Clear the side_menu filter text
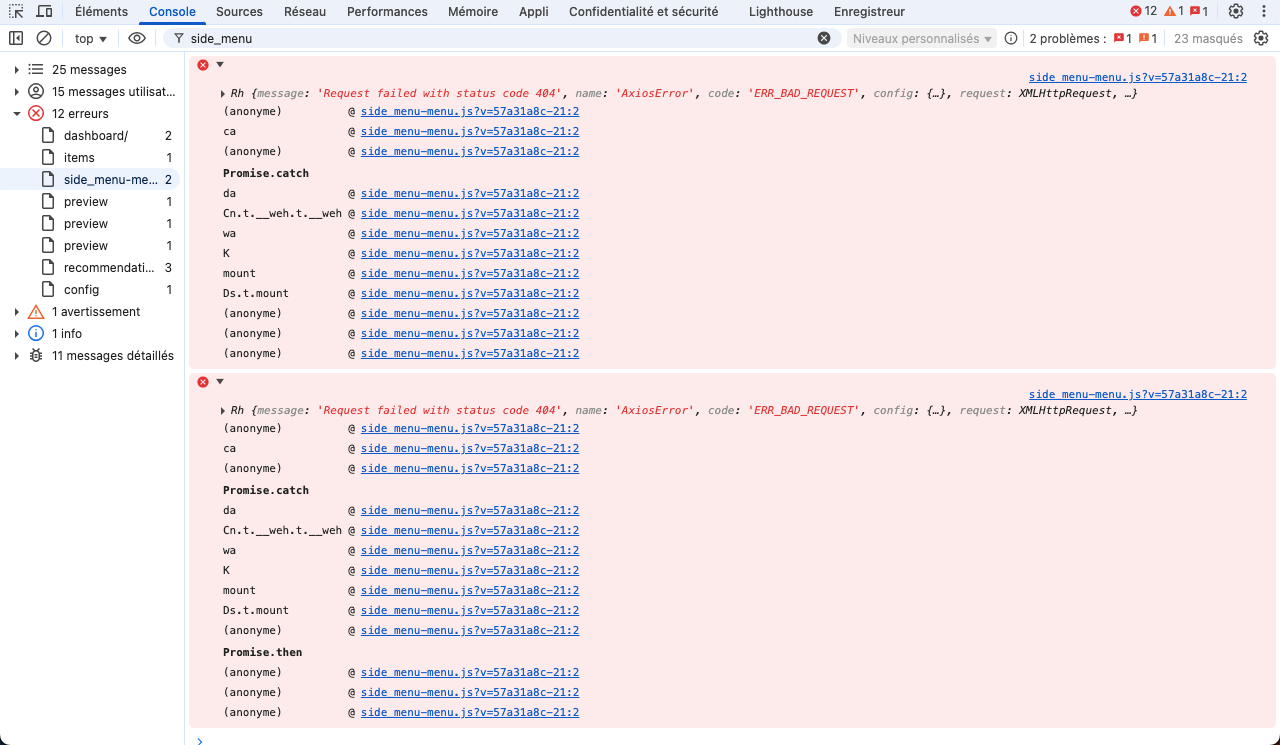1280x745 pixels. pyautogui.click(x=824, y=38)
